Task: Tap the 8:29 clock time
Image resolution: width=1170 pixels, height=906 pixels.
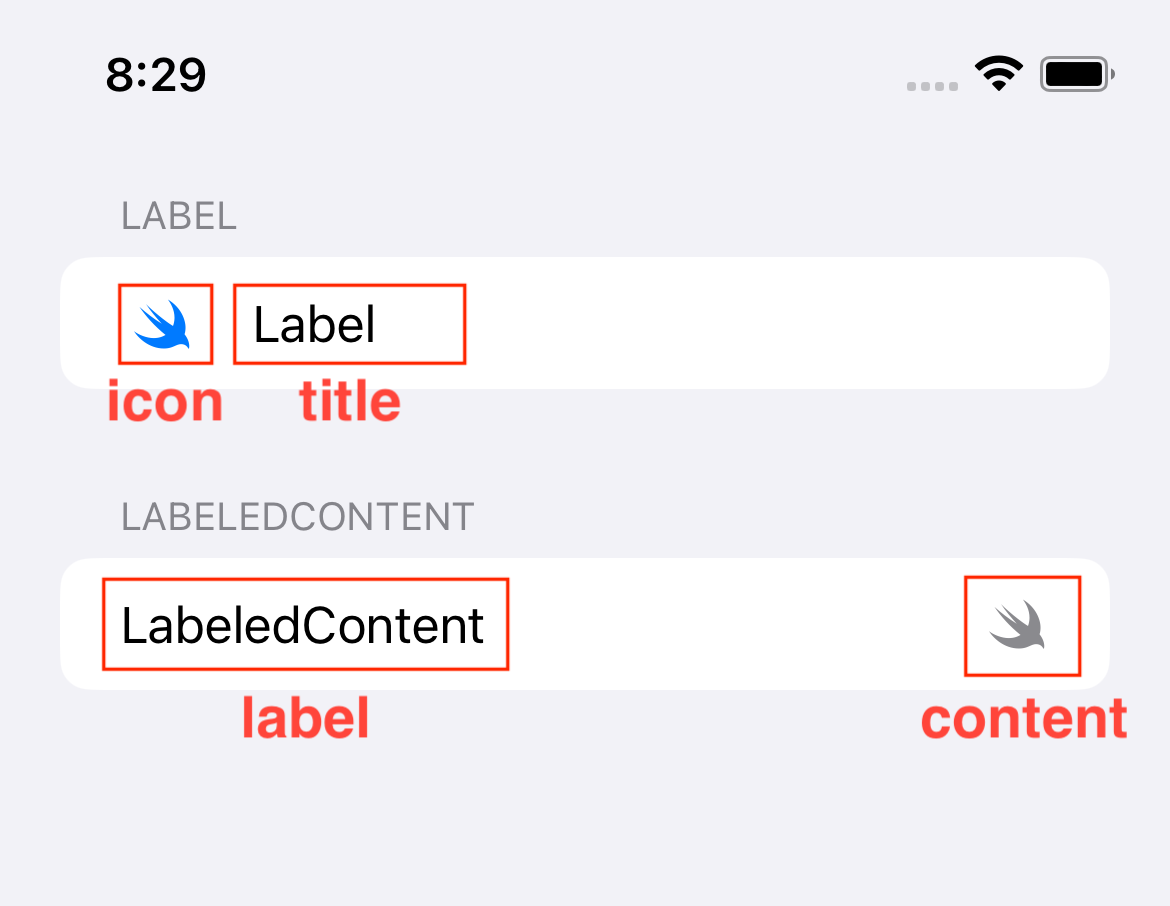Action: coord(156,75)
